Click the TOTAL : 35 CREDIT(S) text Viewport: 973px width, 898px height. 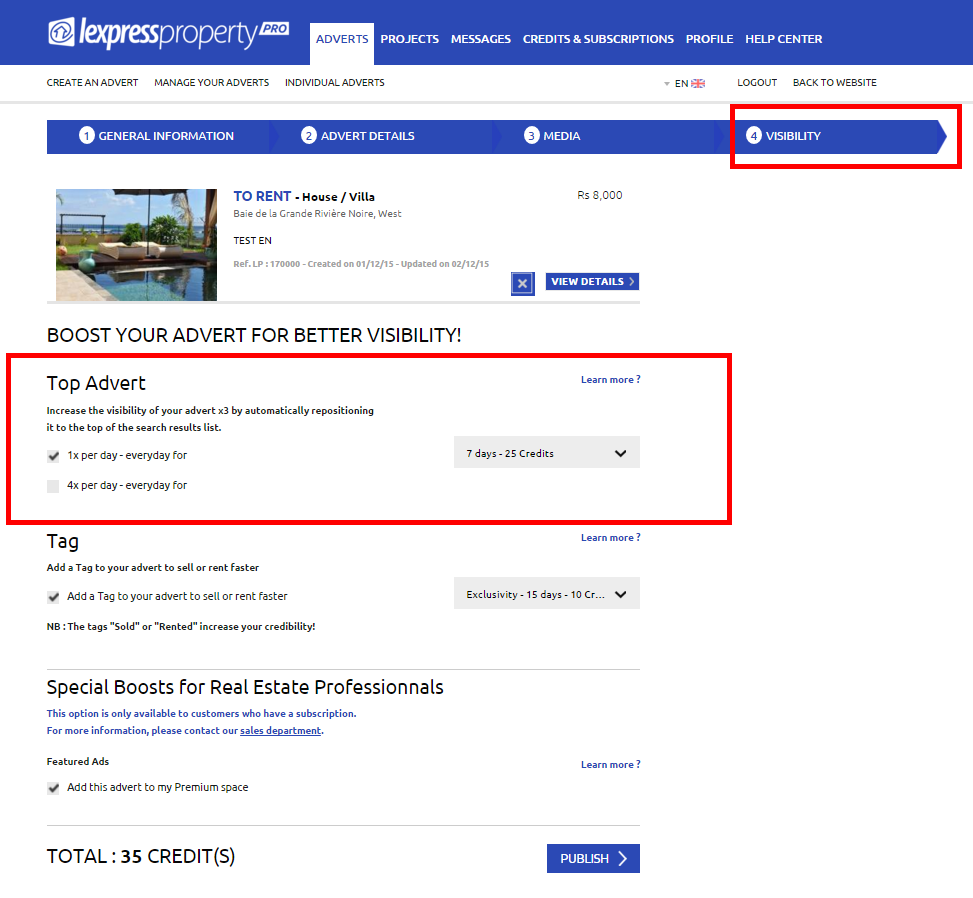[x=141, y=856]
